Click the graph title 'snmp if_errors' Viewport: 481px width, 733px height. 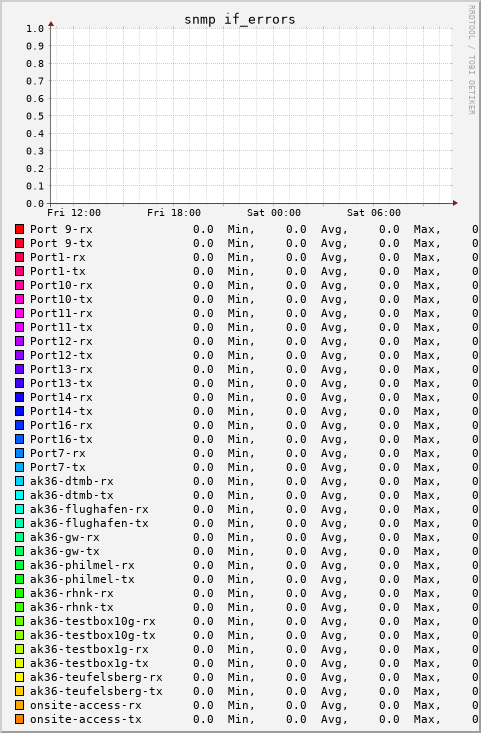(x=240, y=20)
